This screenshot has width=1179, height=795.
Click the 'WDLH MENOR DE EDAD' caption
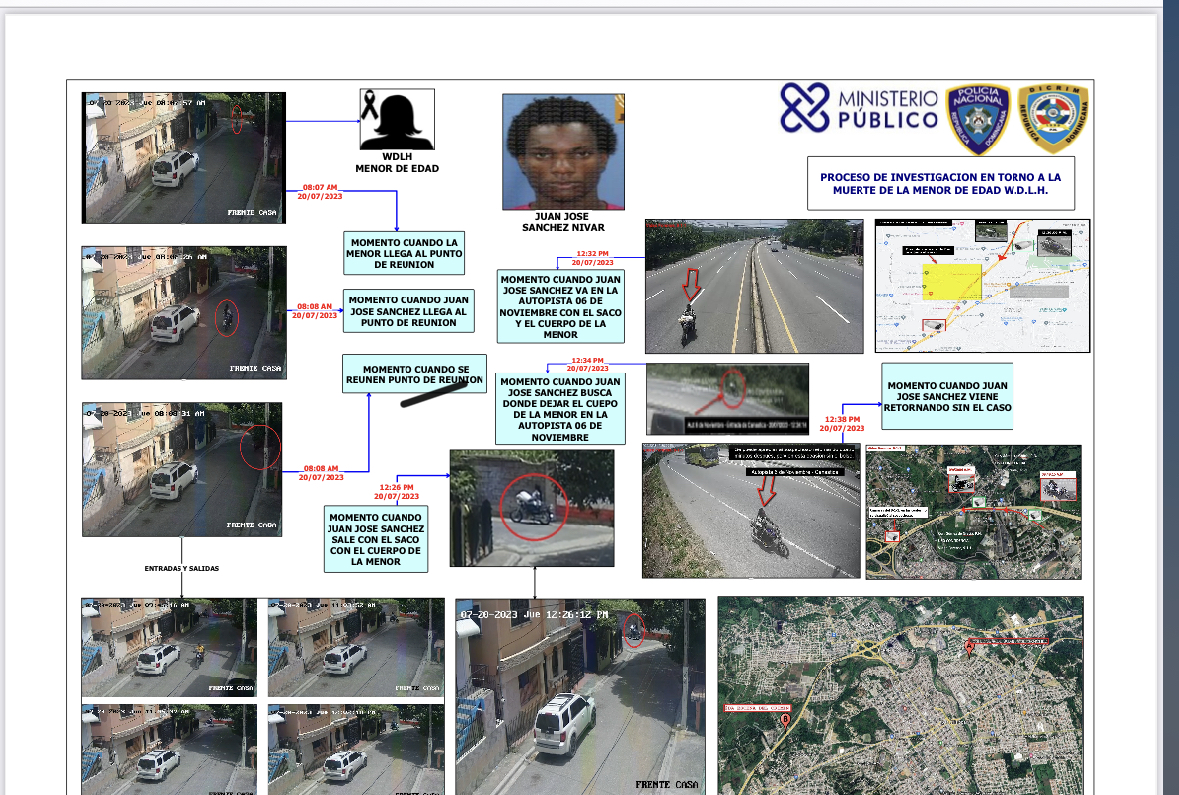click(397, 162)
